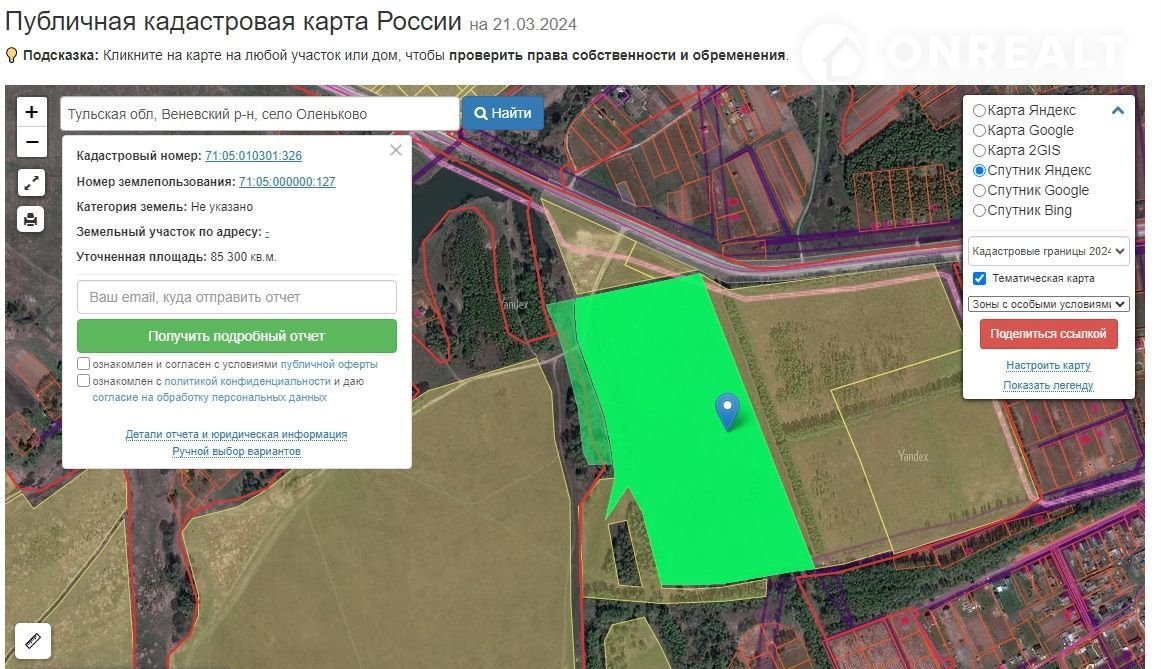Click the print map icon

(31, 219)
